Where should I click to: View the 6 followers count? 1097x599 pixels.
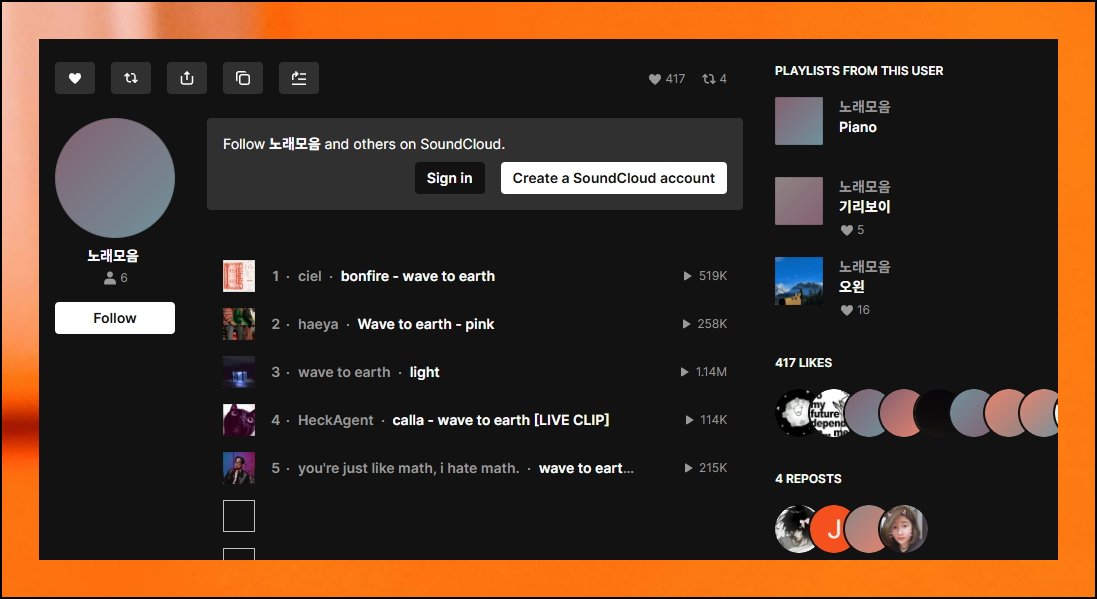[115, 278]
